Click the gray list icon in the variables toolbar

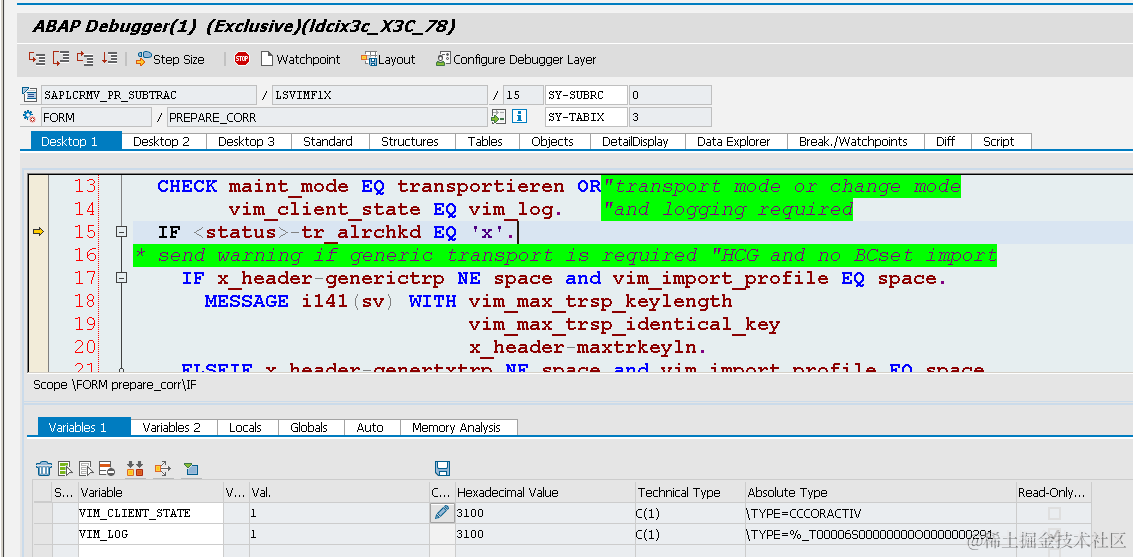point(87,469)
